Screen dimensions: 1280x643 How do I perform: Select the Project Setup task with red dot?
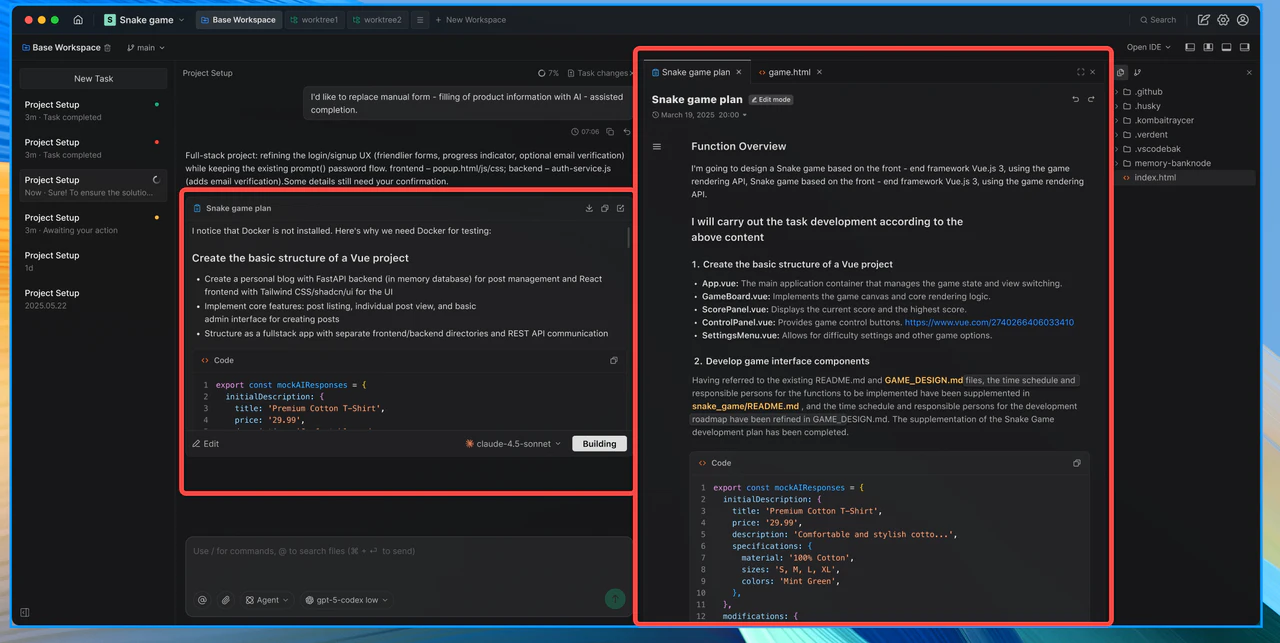coord(93,148)
